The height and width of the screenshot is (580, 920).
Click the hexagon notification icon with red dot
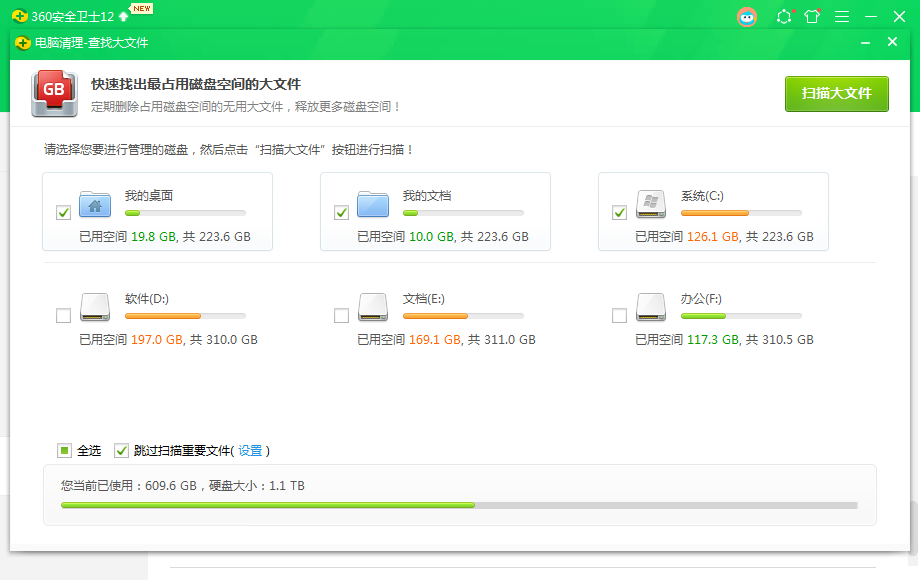784,17
